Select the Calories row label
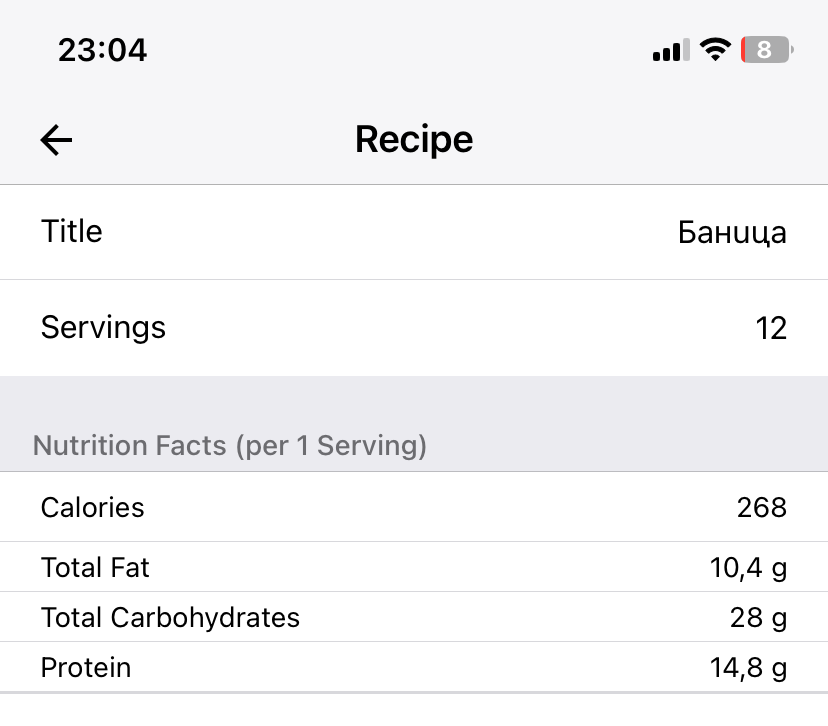The image size is (828, 726). point(93,508)
